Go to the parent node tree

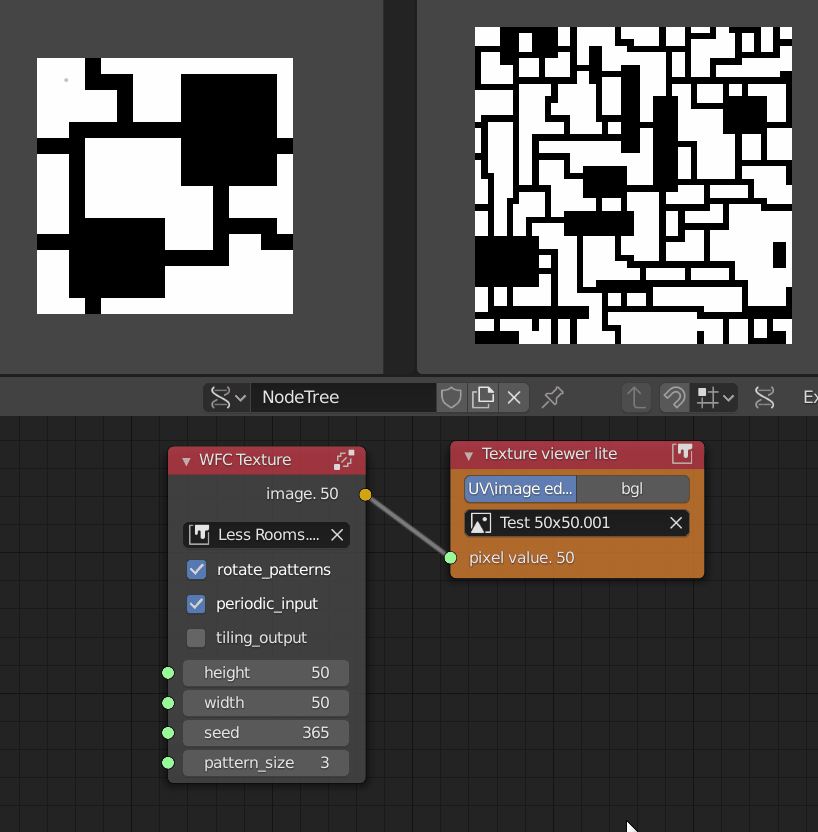[636, 397]
